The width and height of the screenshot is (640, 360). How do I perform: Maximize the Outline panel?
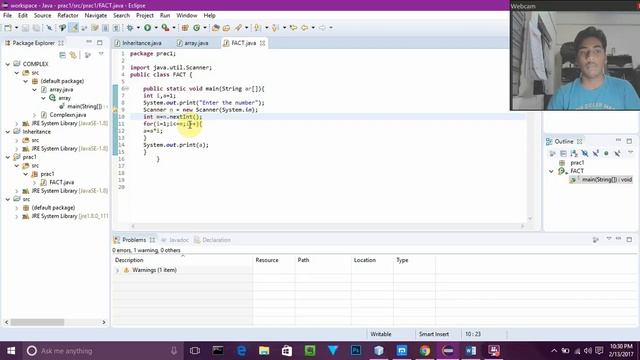(x=629, y=141)
